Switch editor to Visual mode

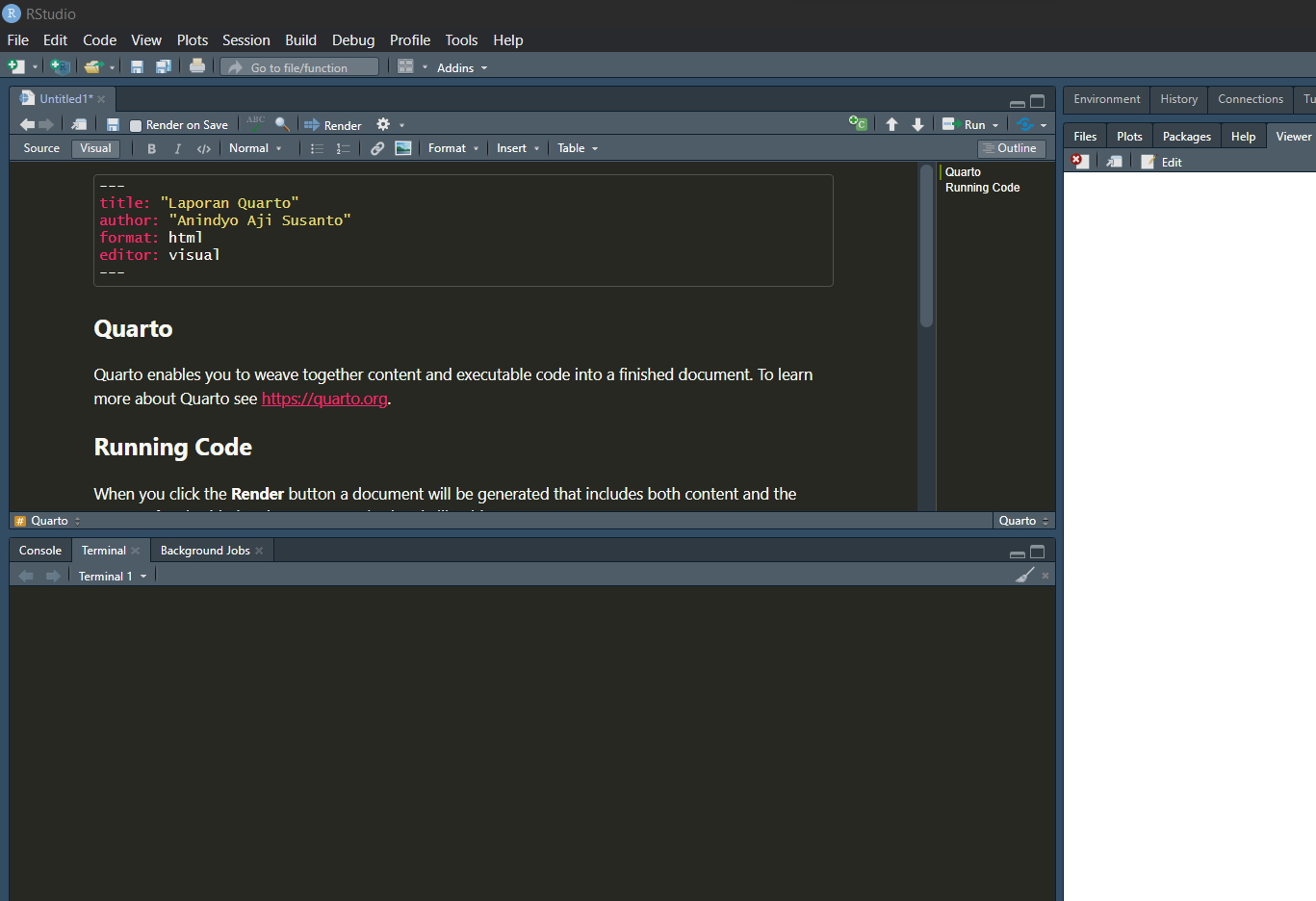click(x=95, y=148)
